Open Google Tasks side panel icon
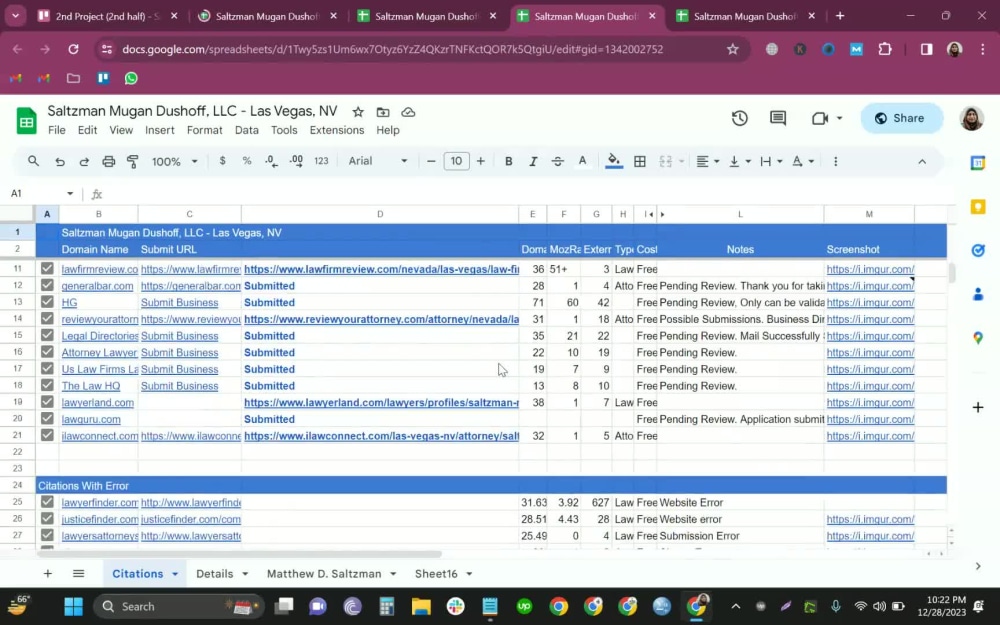 tap(978, 251)
